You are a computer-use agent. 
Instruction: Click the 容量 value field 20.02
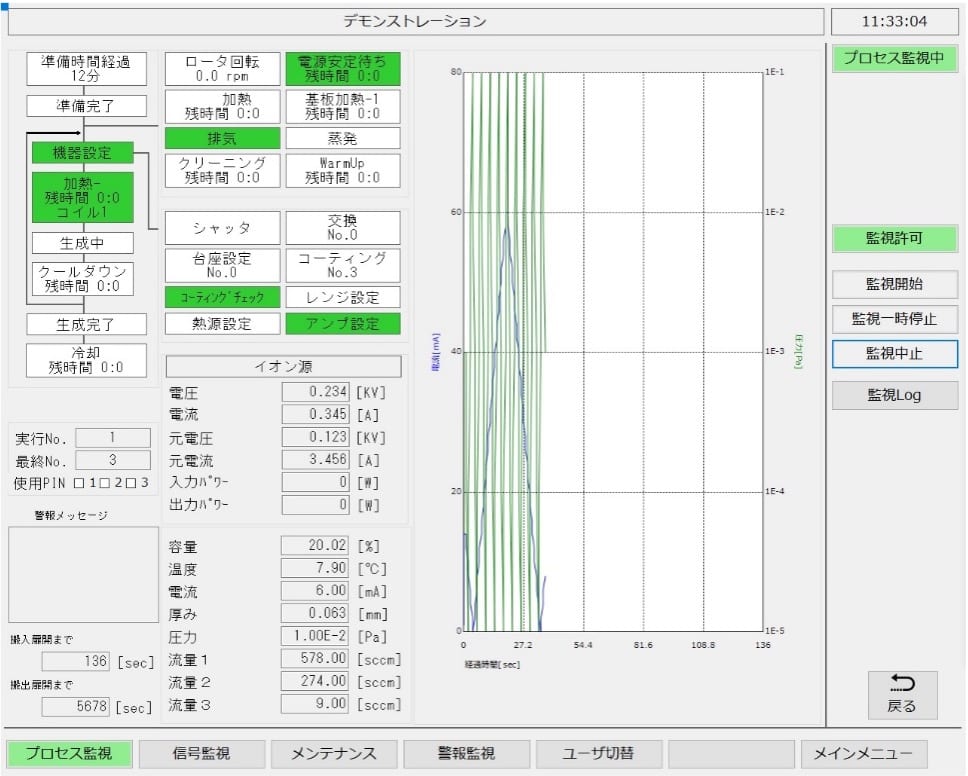pyautogui.click(x=315, y=546)
